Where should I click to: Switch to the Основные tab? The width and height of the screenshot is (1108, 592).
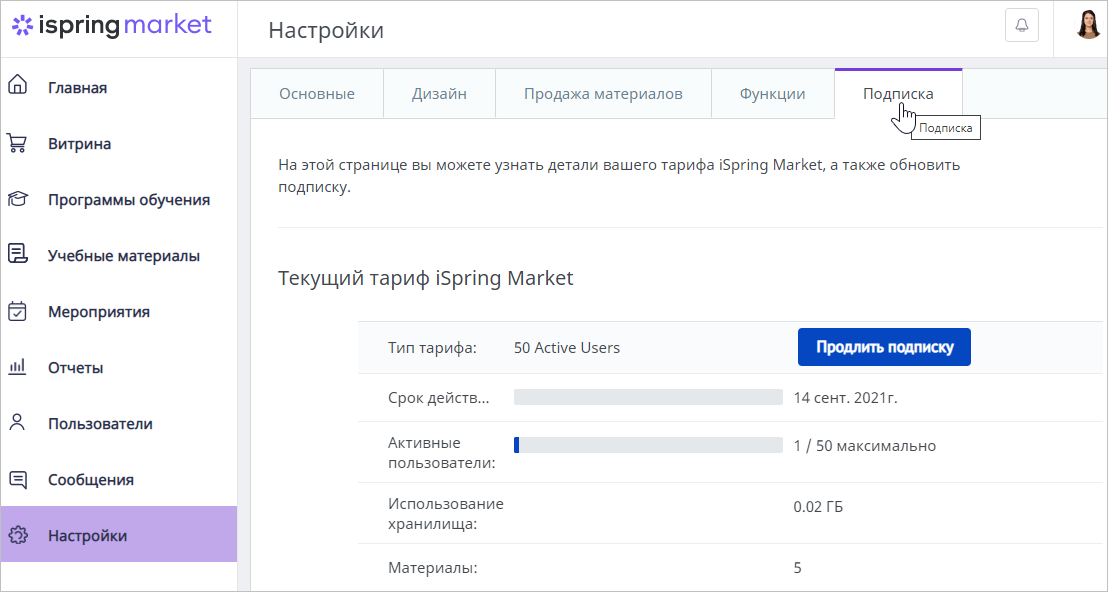(317, 93)
